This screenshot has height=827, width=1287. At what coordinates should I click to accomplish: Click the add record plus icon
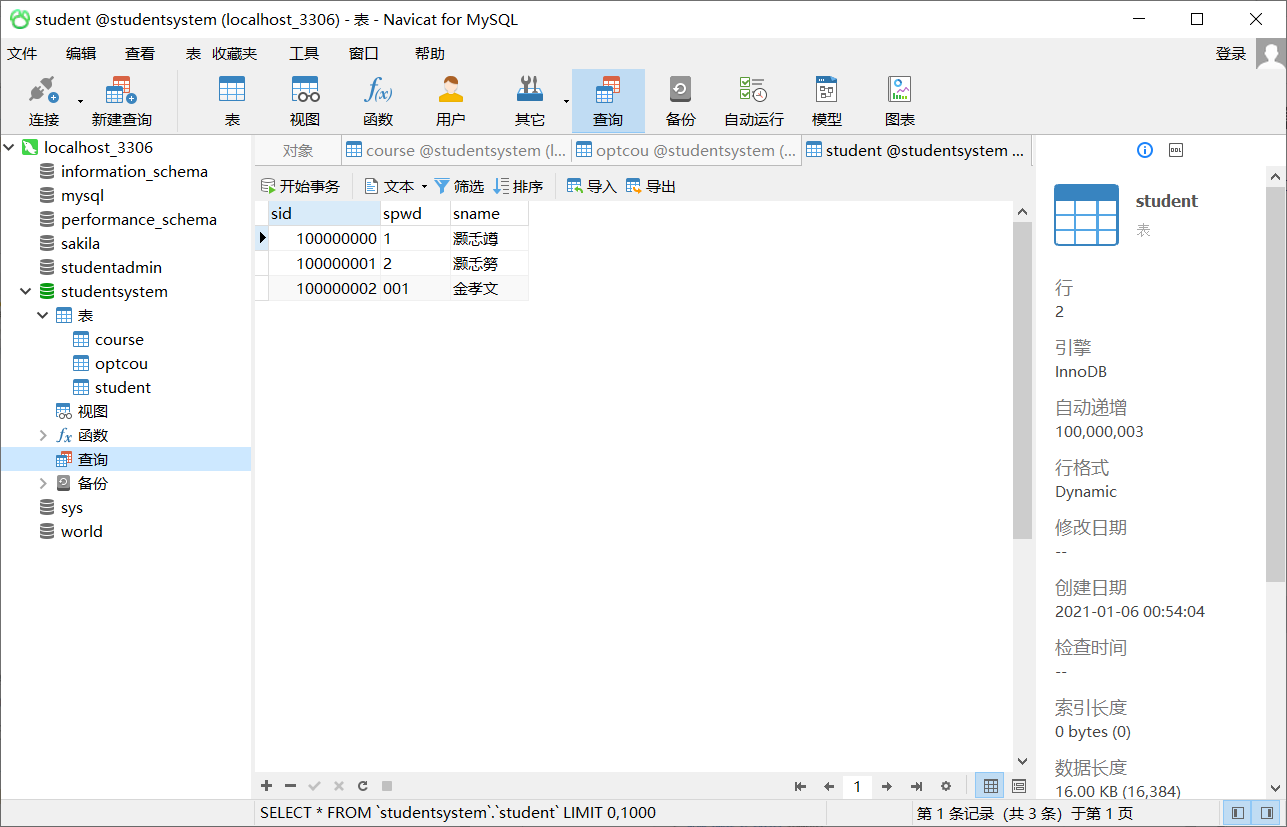tap(266, 786)
